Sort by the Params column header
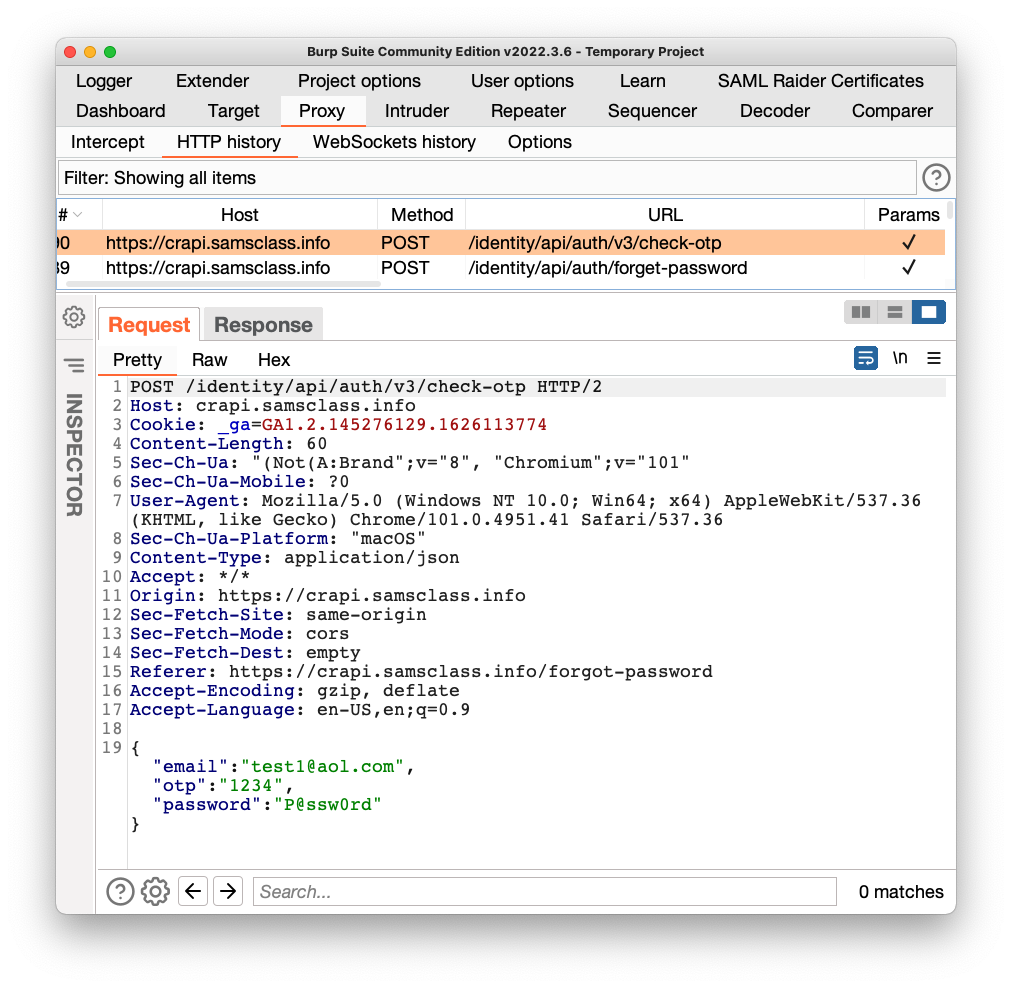The width and height of the screenshot is (1012, 988). coord(908,214)
